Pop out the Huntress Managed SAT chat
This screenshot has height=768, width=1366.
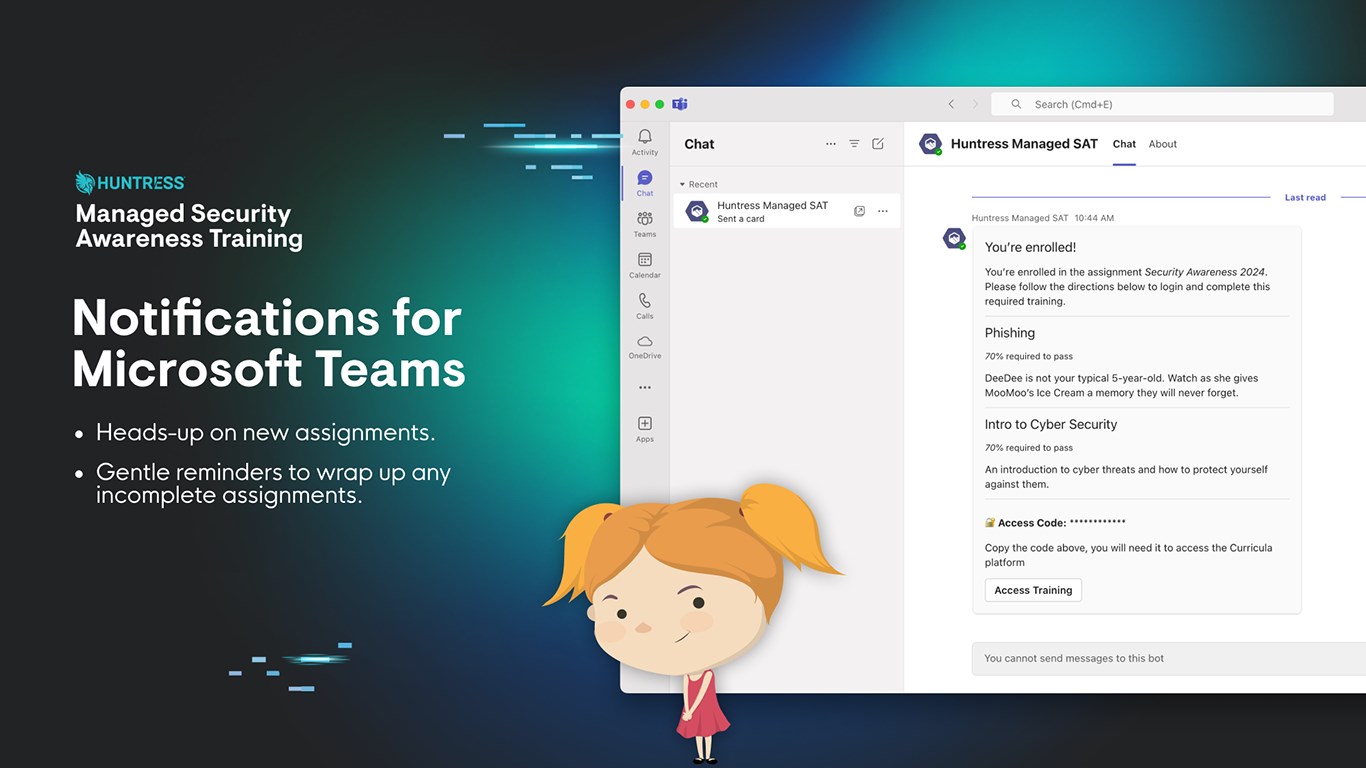(x=859, y=211)
